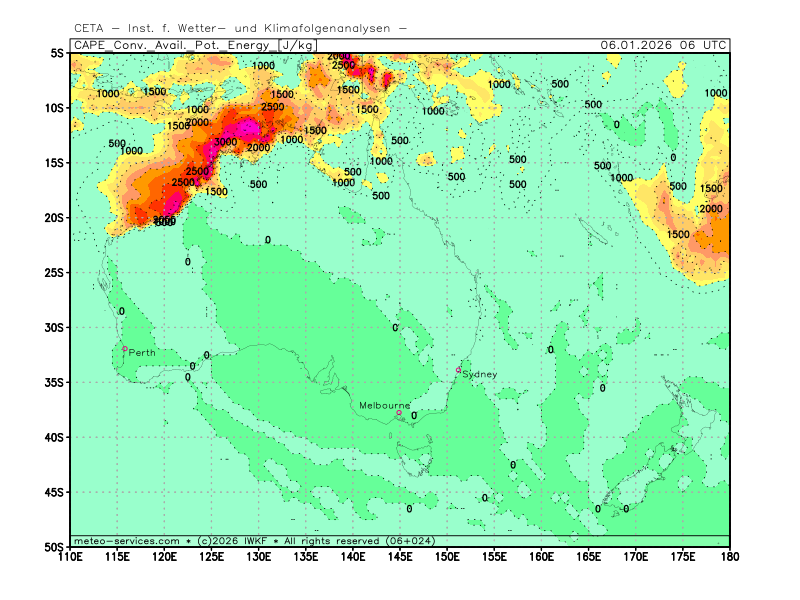Click the 2000 contour label near the eastern edge
Image resolution: width=800 pixels, height=600 pixels.
711,209
